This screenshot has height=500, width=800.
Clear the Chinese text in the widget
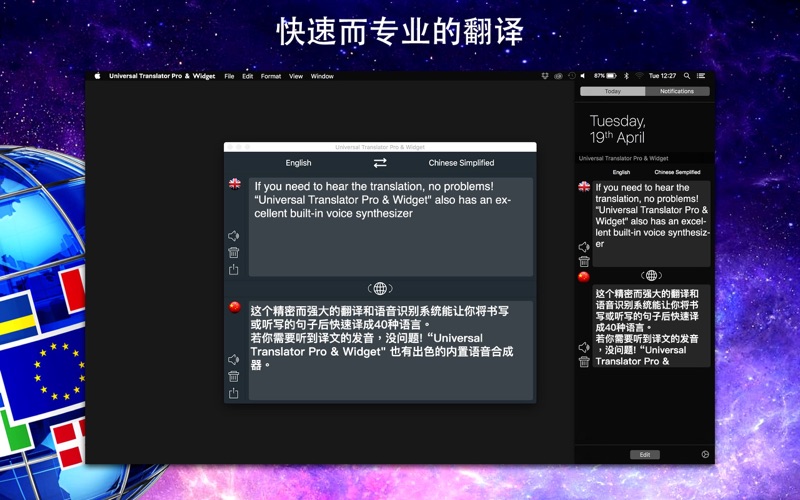click(x=584, y=362)
